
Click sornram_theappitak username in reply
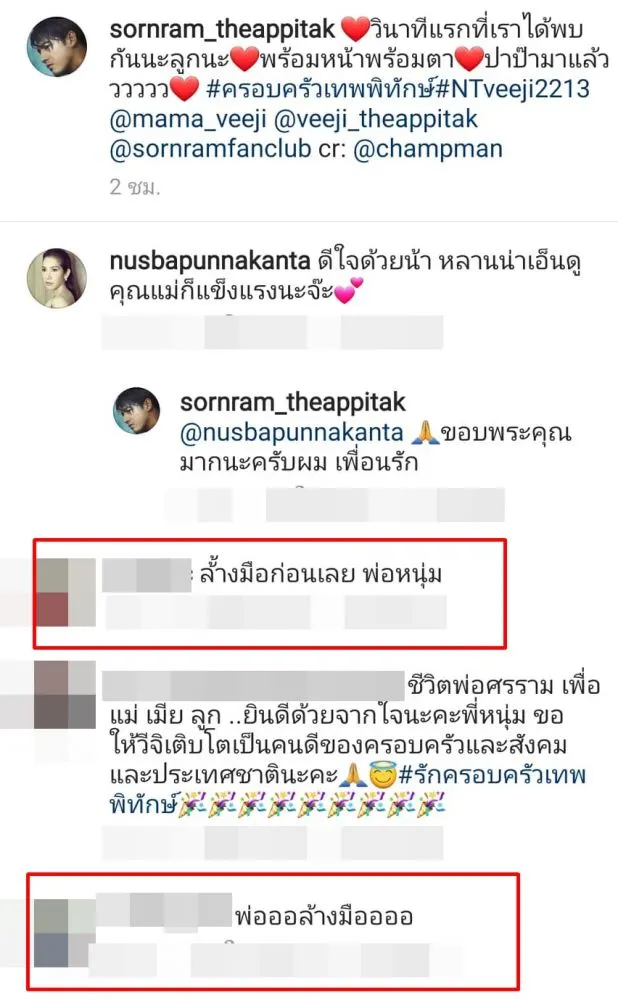pos(293,402)
